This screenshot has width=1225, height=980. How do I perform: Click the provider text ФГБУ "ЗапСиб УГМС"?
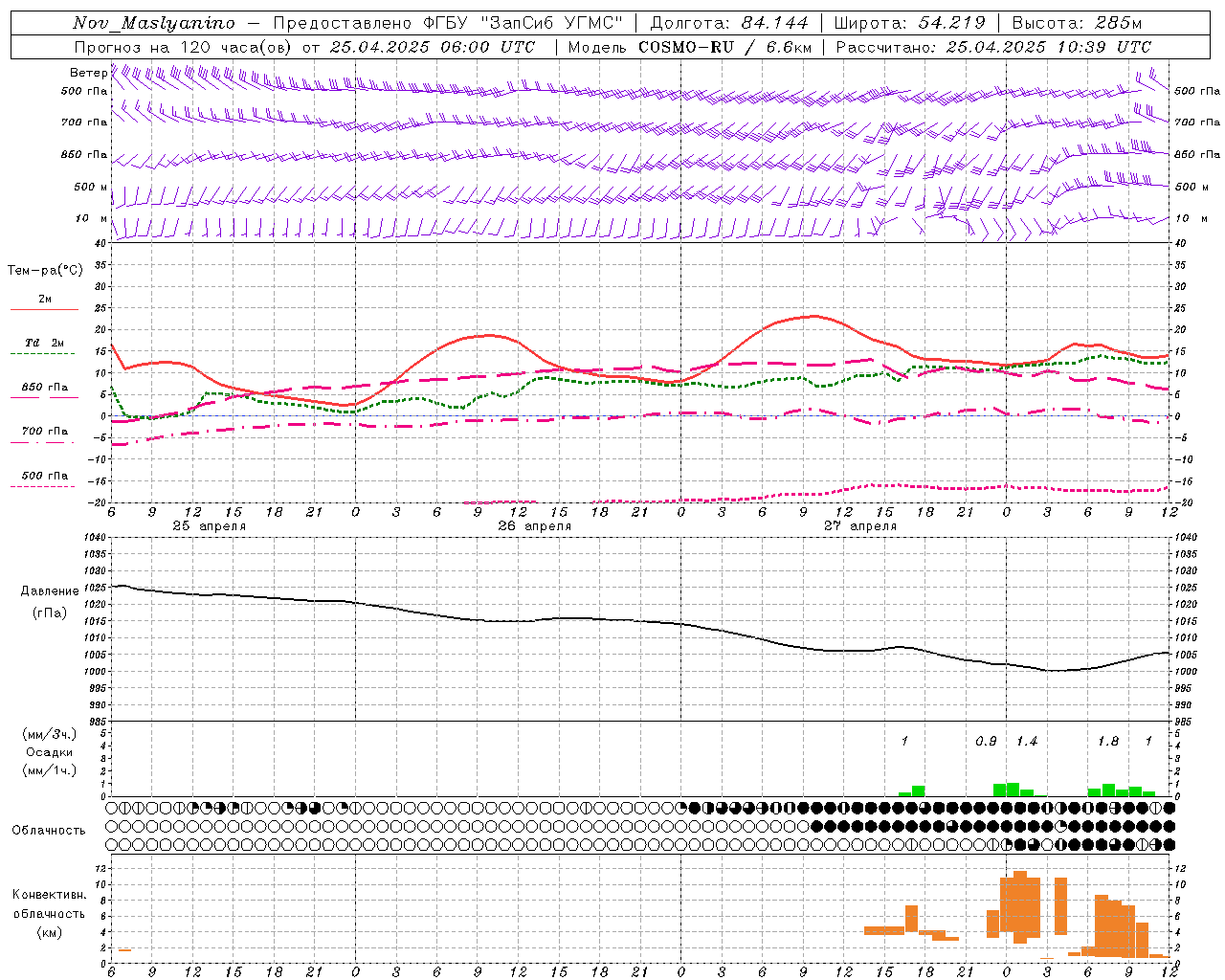pos(522,23)
